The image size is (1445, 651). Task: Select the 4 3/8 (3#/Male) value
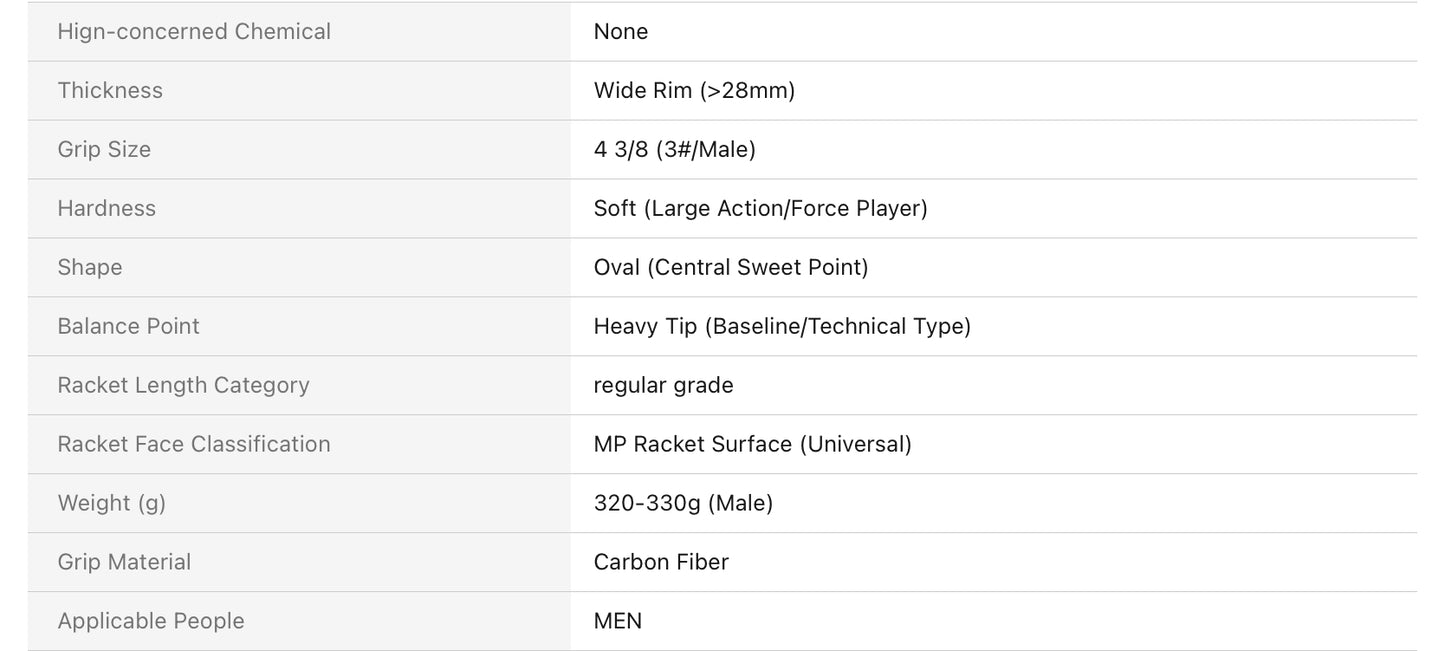(674, 149)
